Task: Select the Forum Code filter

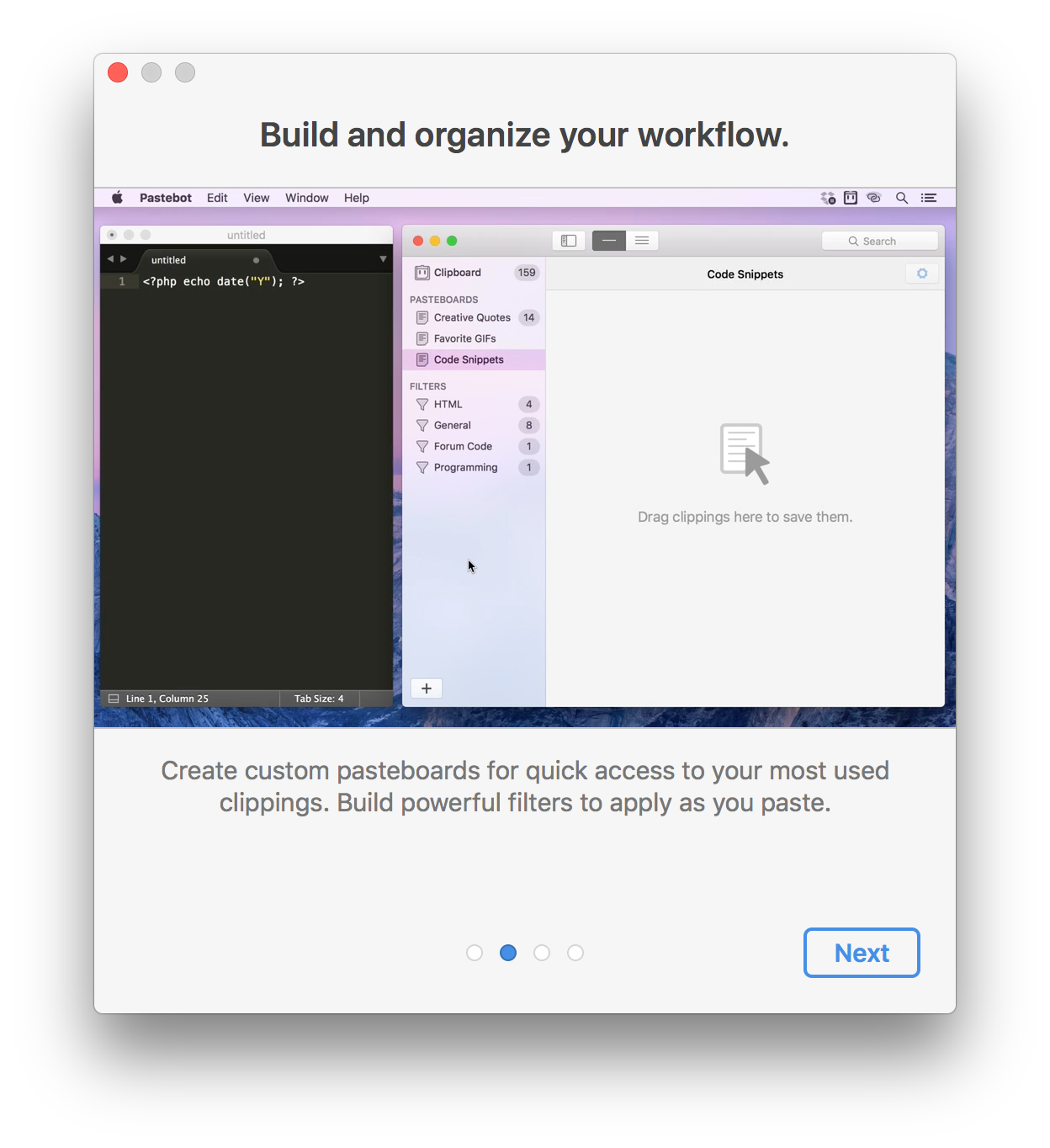Action: tap(475, 446)
